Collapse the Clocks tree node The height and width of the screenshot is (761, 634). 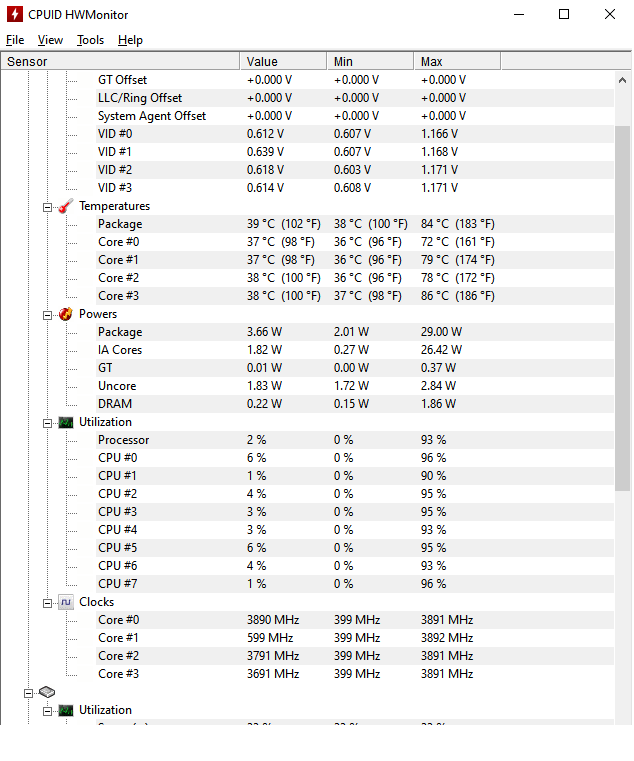47,603
